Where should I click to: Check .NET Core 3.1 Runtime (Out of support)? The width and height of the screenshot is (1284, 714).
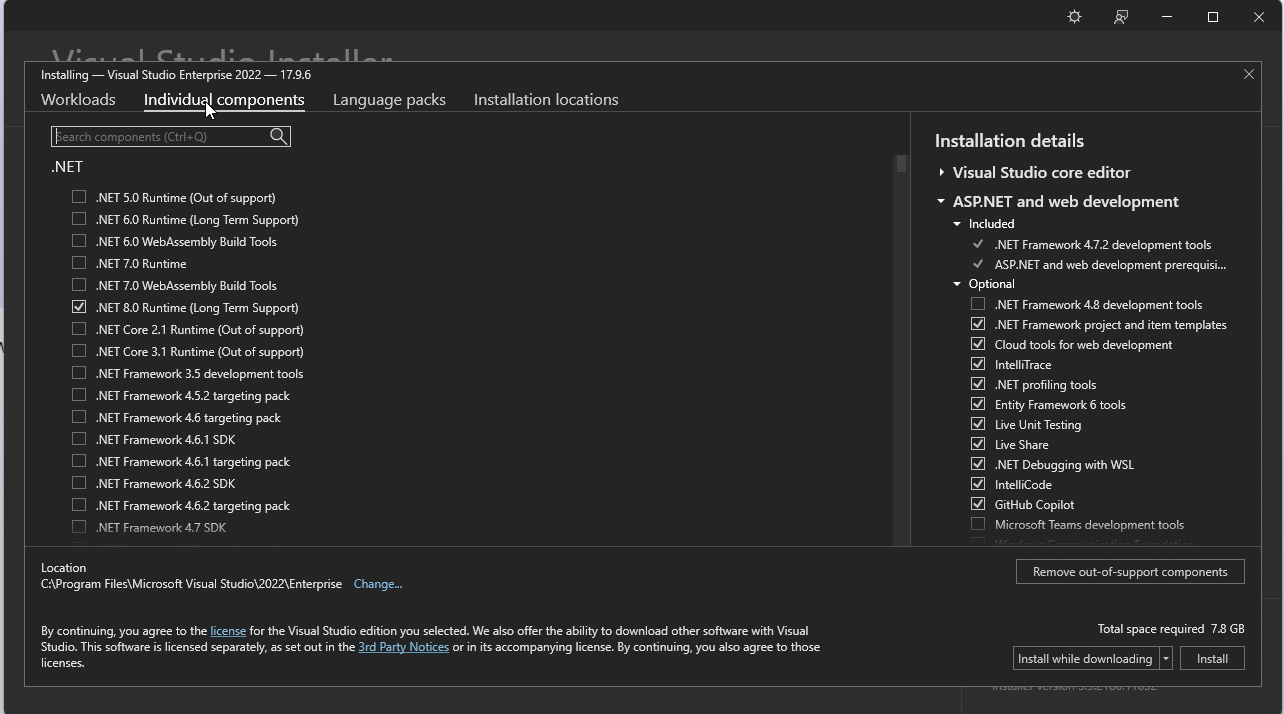79,351
